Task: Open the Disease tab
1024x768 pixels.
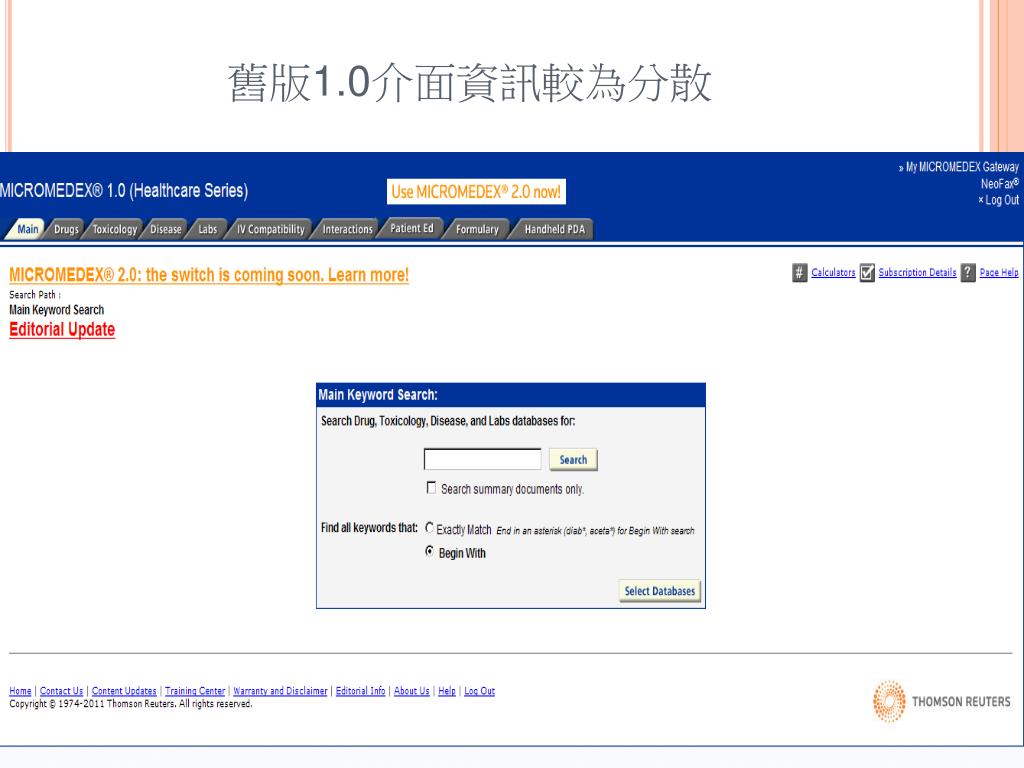Action: tap(166, 229)
